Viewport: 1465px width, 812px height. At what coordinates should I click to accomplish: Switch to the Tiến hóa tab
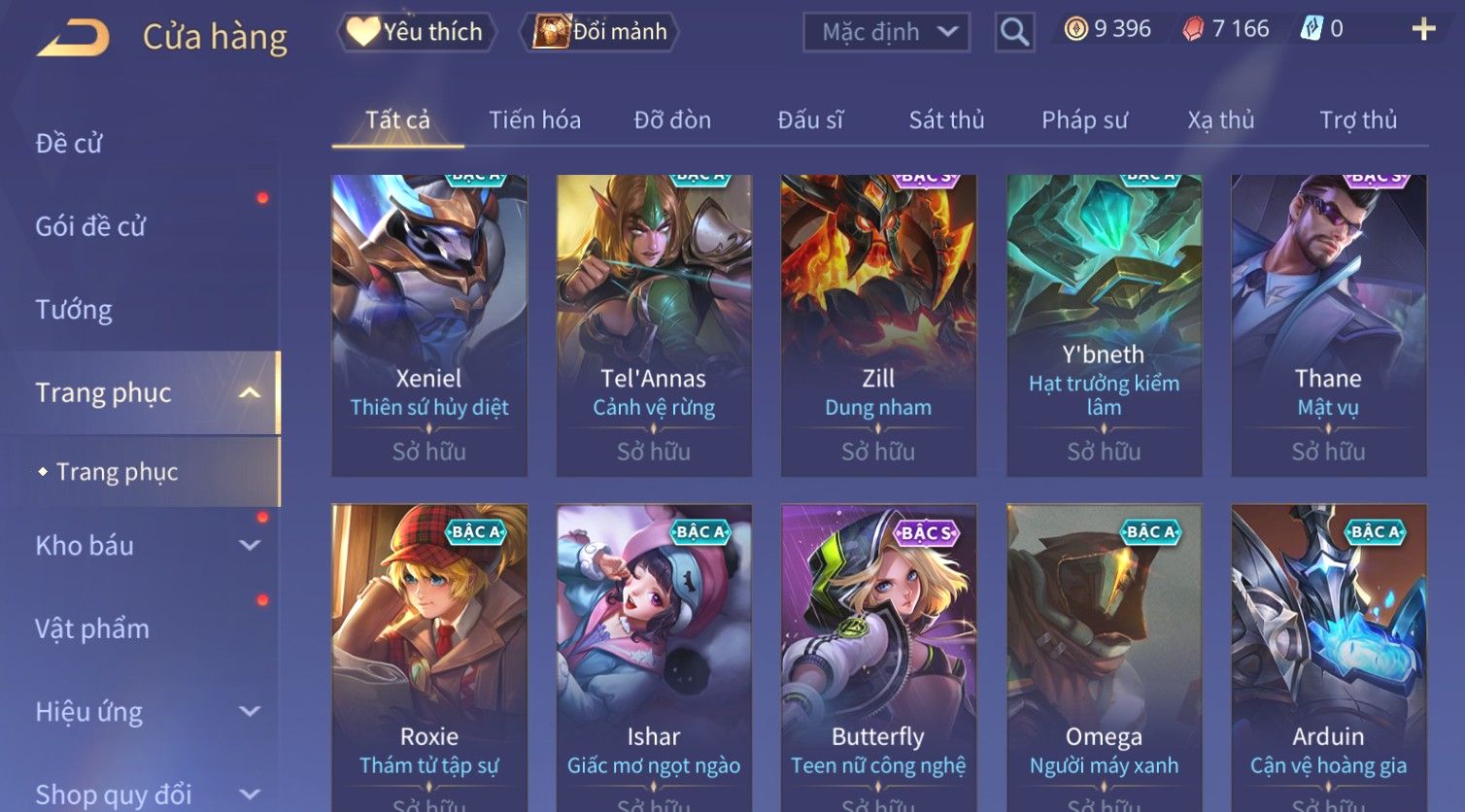(535, 119)
